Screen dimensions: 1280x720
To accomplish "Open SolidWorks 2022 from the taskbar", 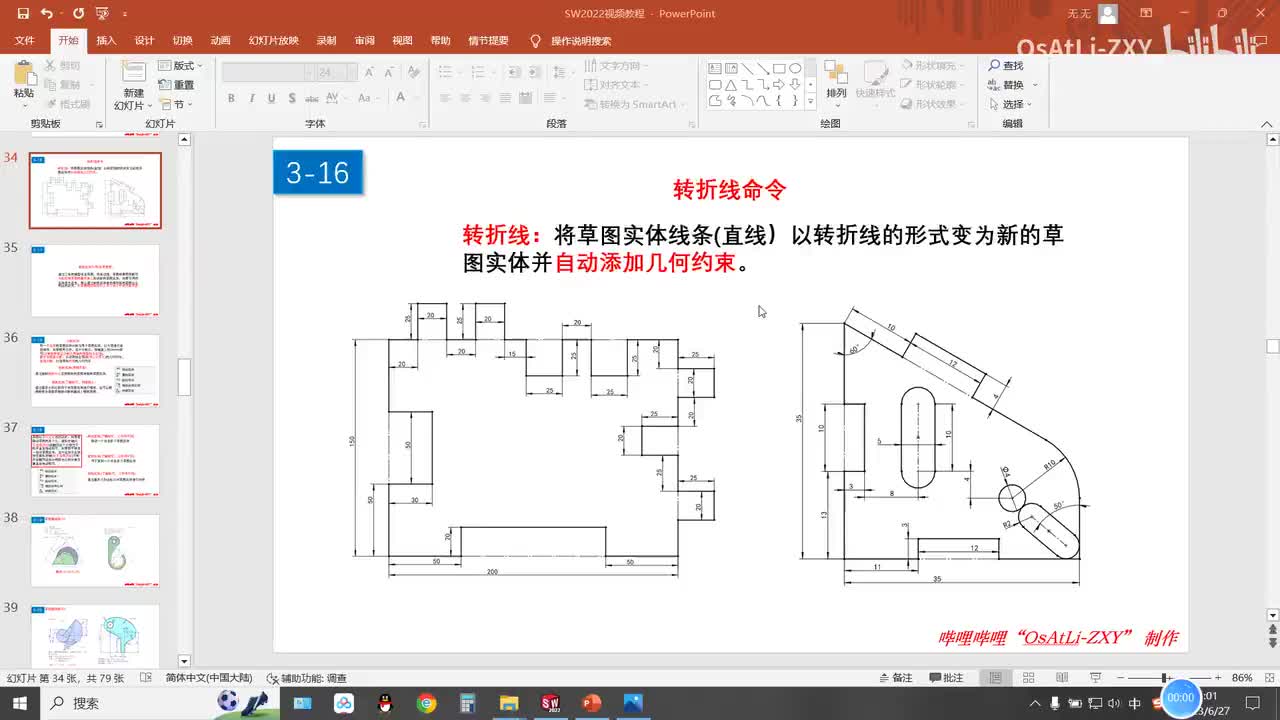I will coord(550,703).
